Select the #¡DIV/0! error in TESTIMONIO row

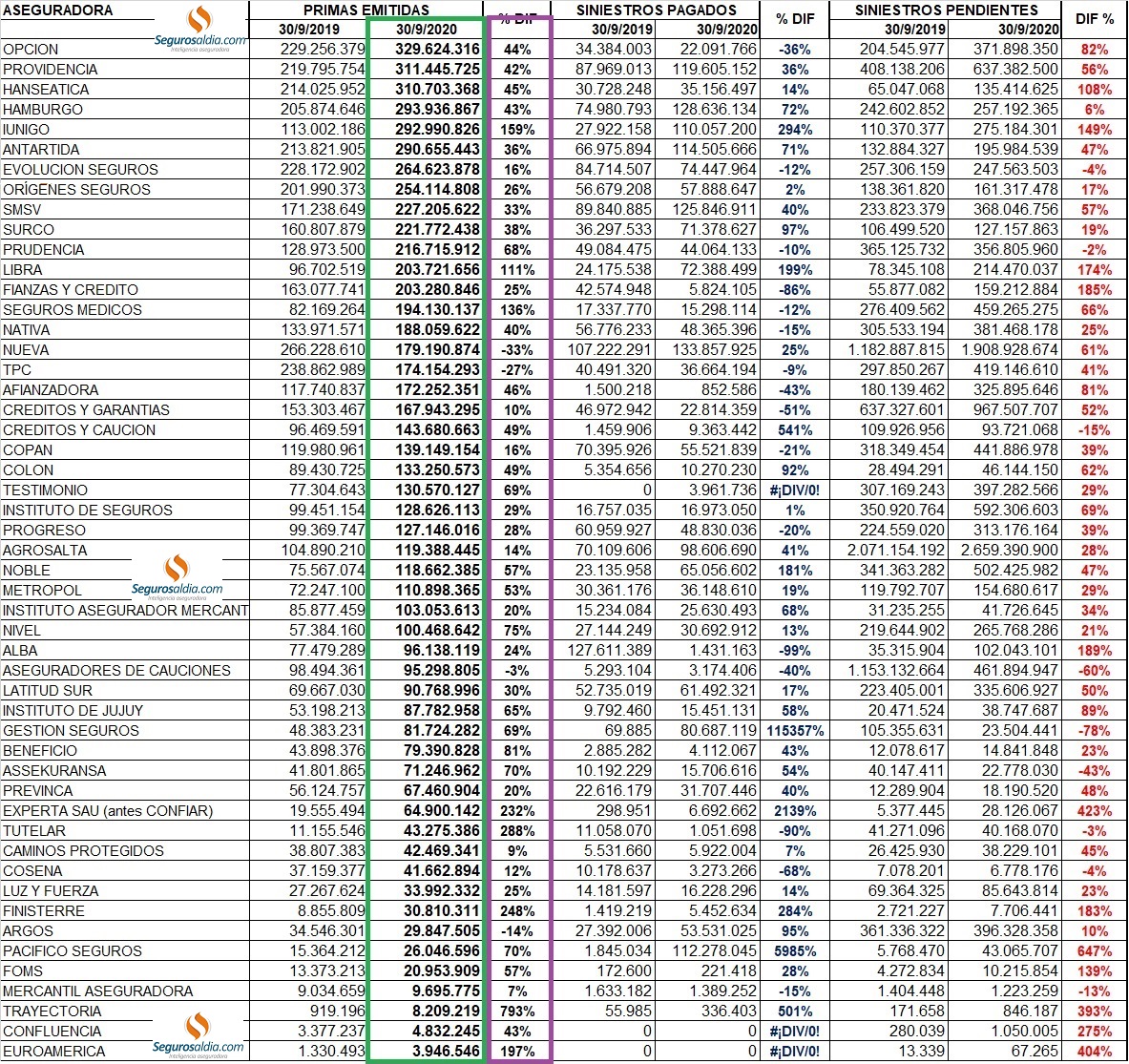(795, 490)
